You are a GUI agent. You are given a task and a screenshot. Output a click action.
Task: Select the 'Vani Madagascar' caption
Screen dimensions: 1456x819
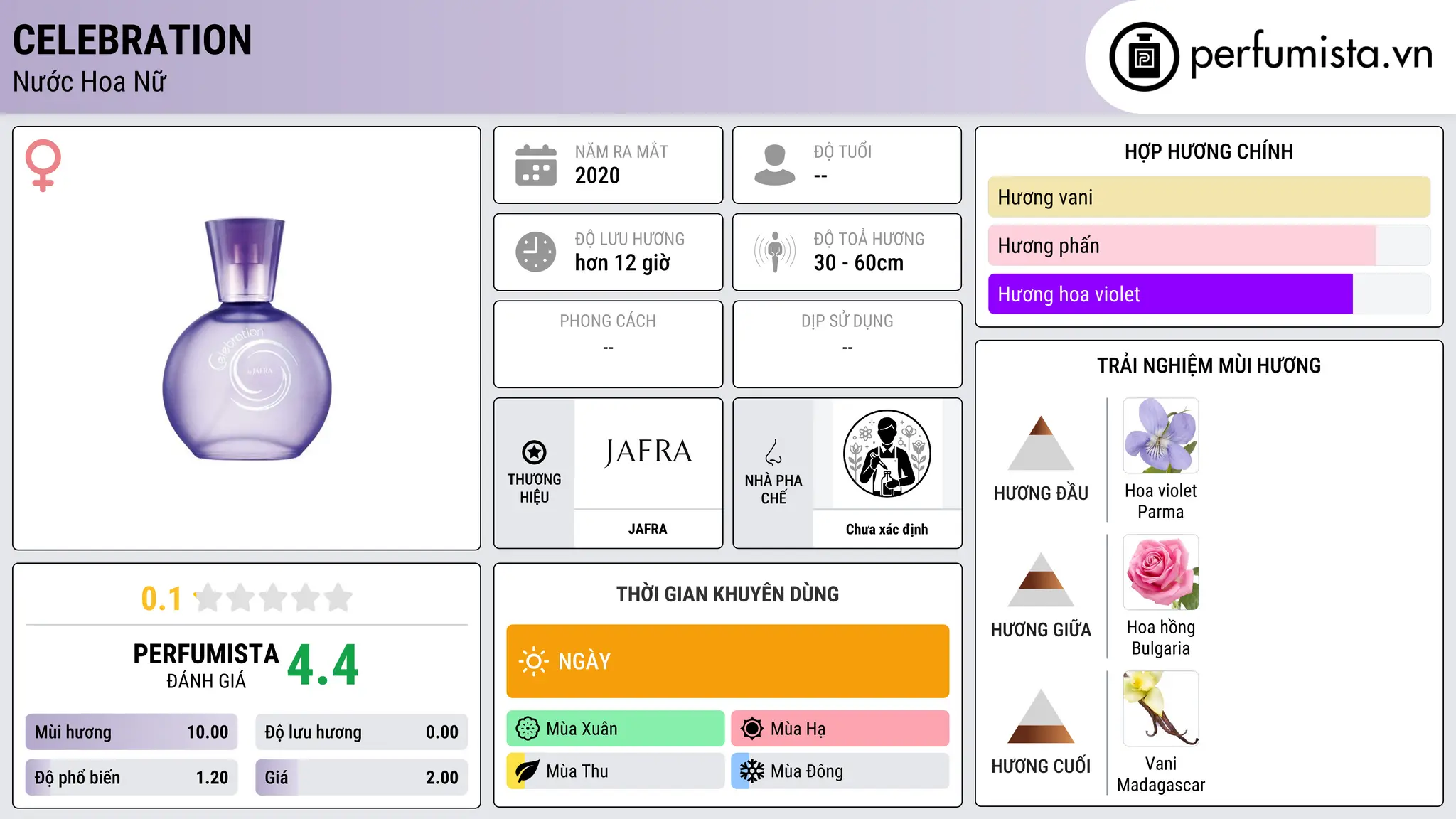tap(1161, 774)
